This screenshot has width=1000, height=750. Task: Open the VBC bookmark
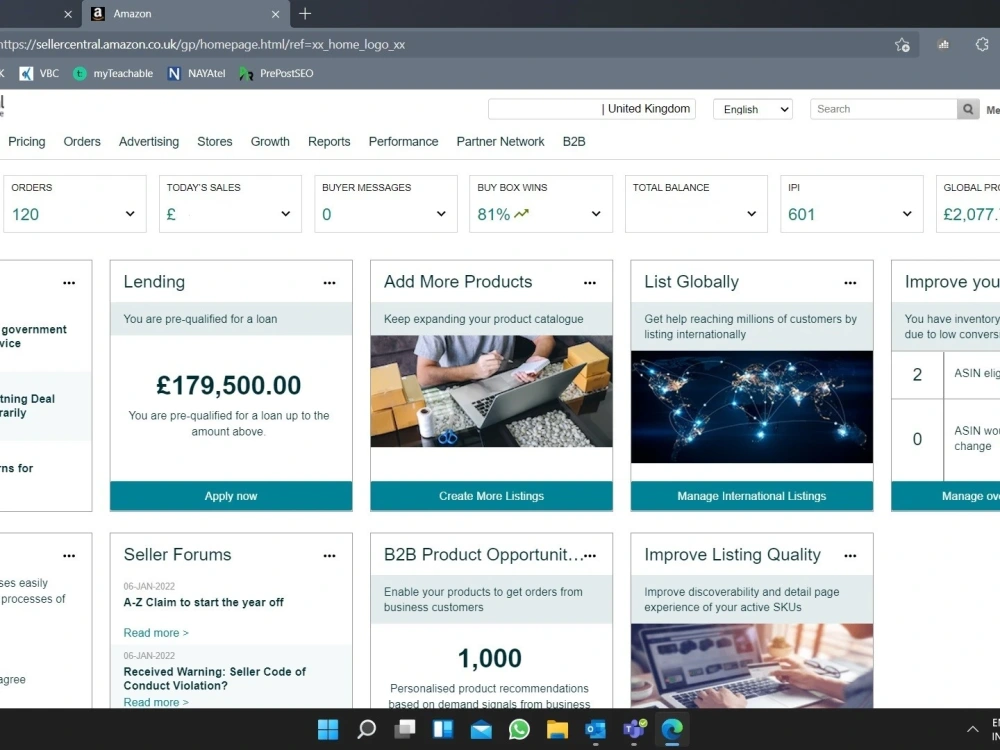click(x=40, y=73)
